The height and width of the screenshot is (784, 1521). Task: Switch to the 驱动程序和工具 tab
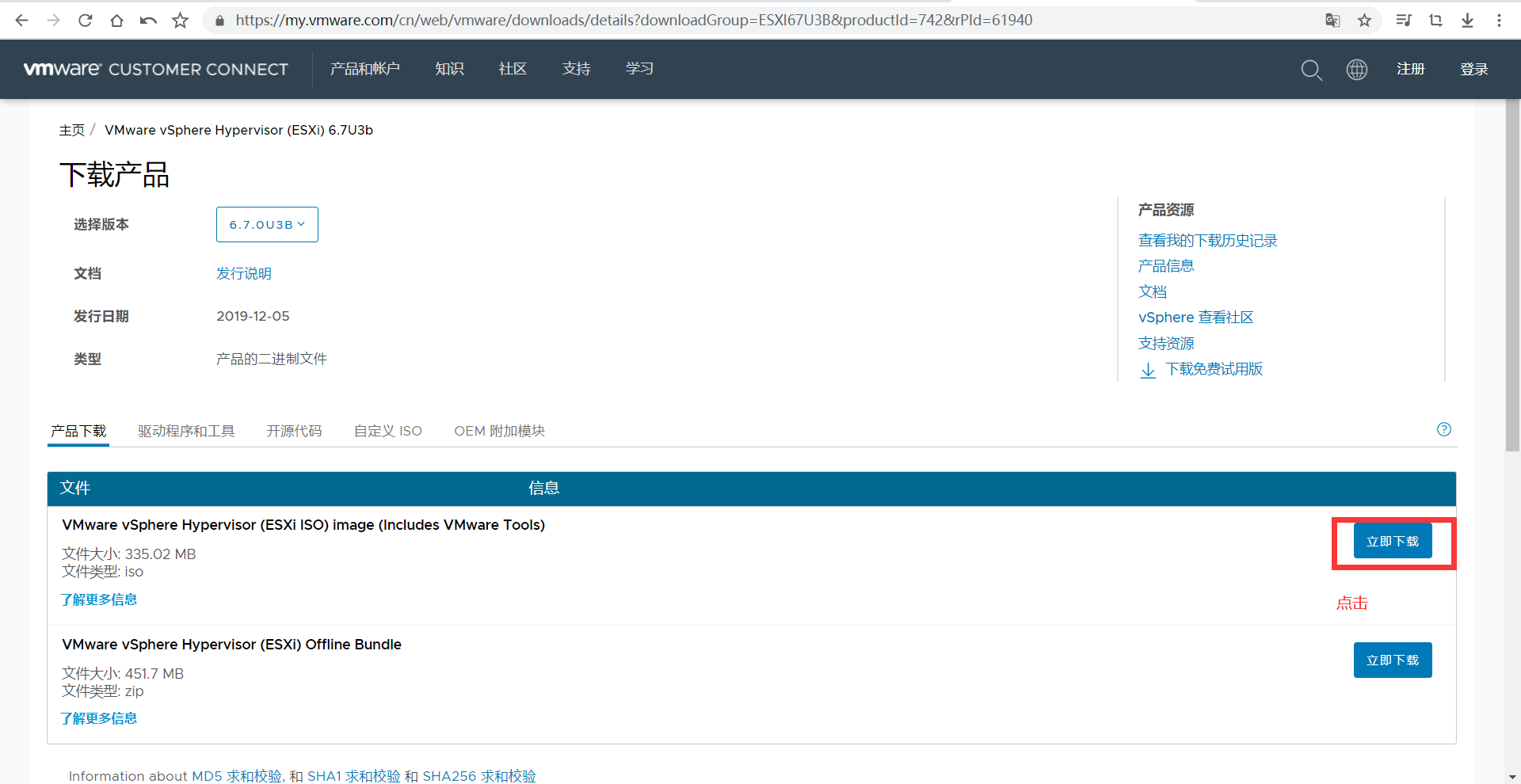point(186,431)
